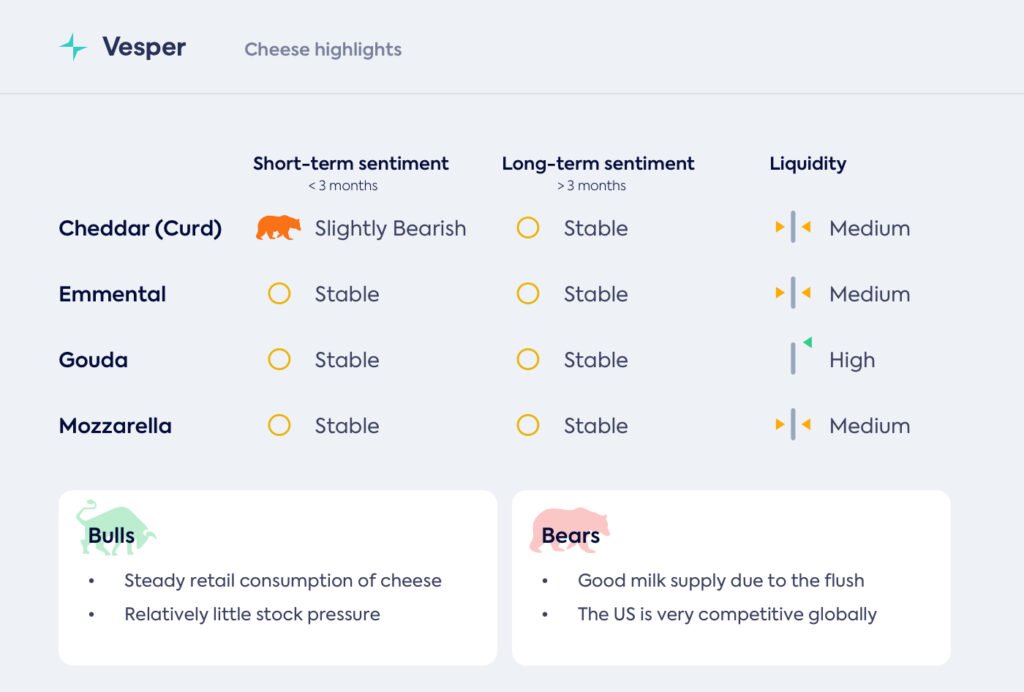The height and width of the screenshot is (692, 1024).
Task: Click the Vesper star logo icon
Action: point(73,47)
